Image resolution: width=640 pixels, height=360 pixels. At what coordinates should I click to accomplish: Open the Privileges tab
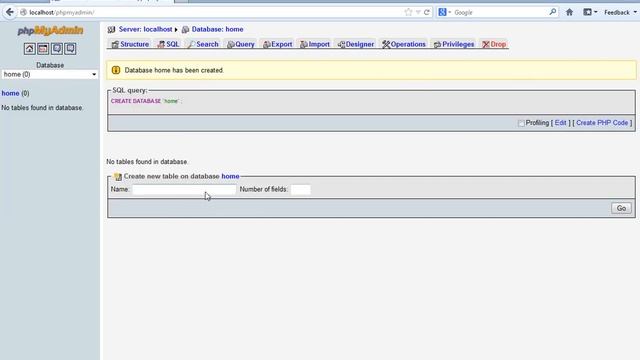click(454, 44)
